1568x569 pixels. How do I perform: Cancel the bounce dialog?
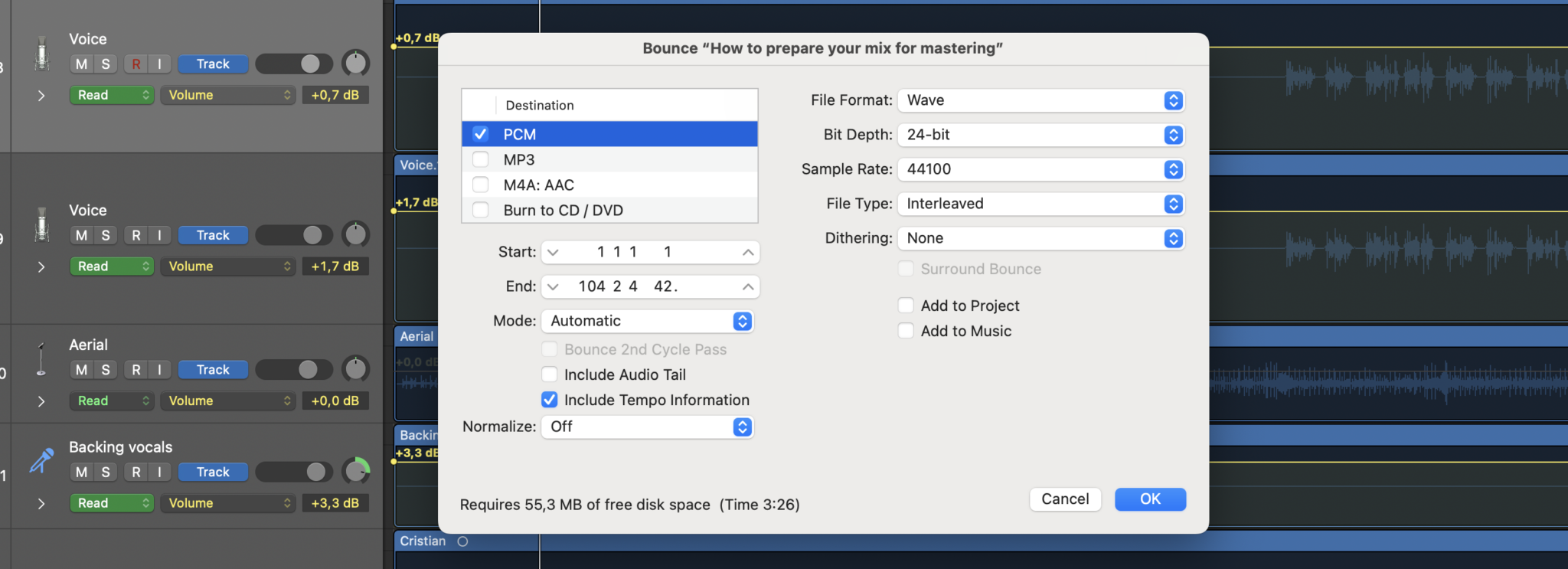click(x=1065, y=499)
